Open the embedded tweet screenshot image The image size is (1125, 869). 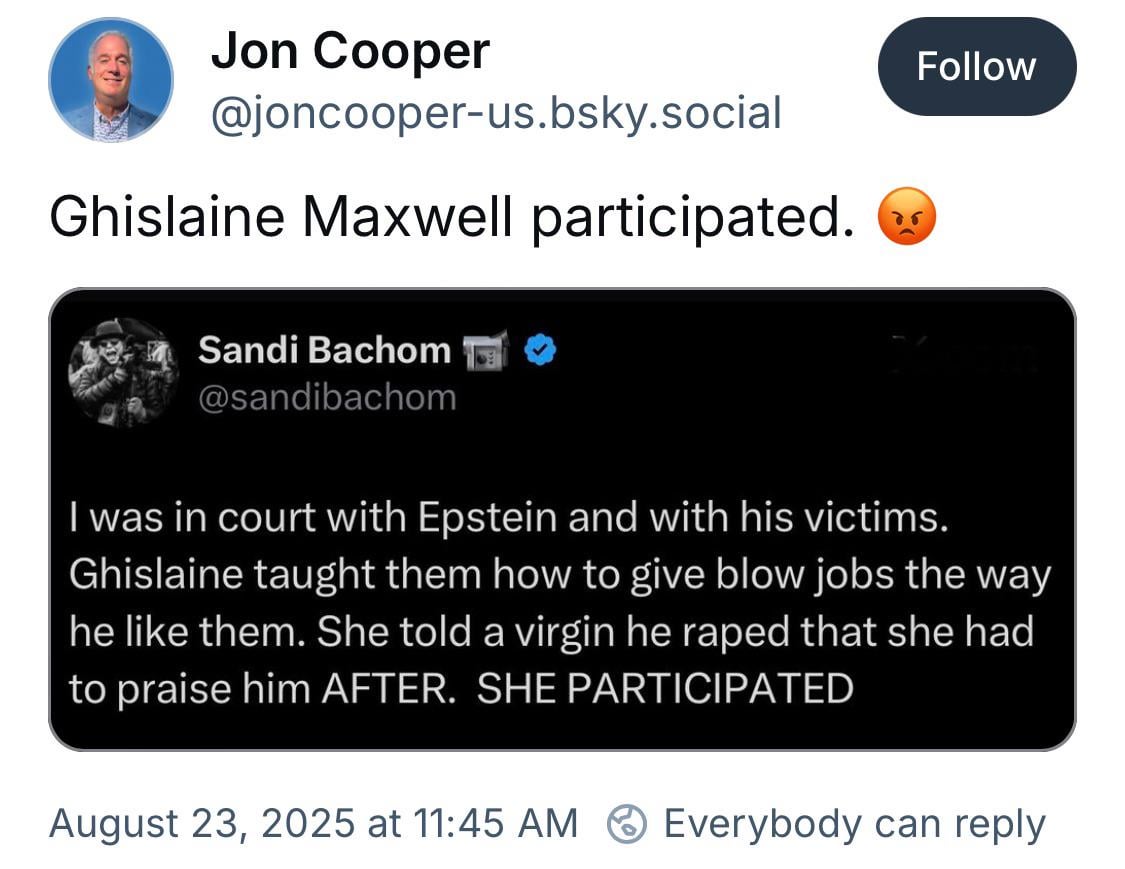point(562,520)
